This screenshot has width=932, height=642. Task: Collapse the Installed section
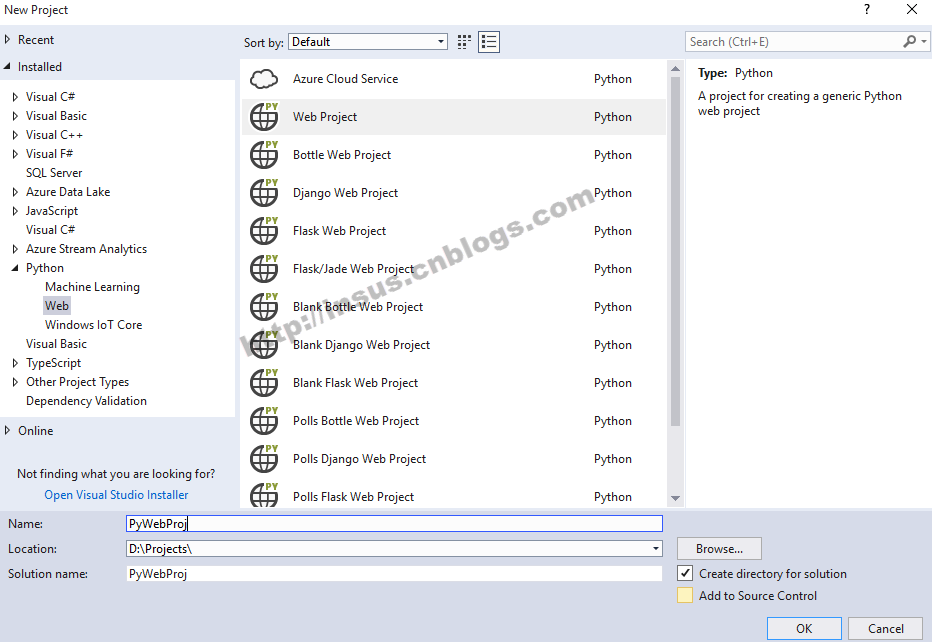pos(8,67)
